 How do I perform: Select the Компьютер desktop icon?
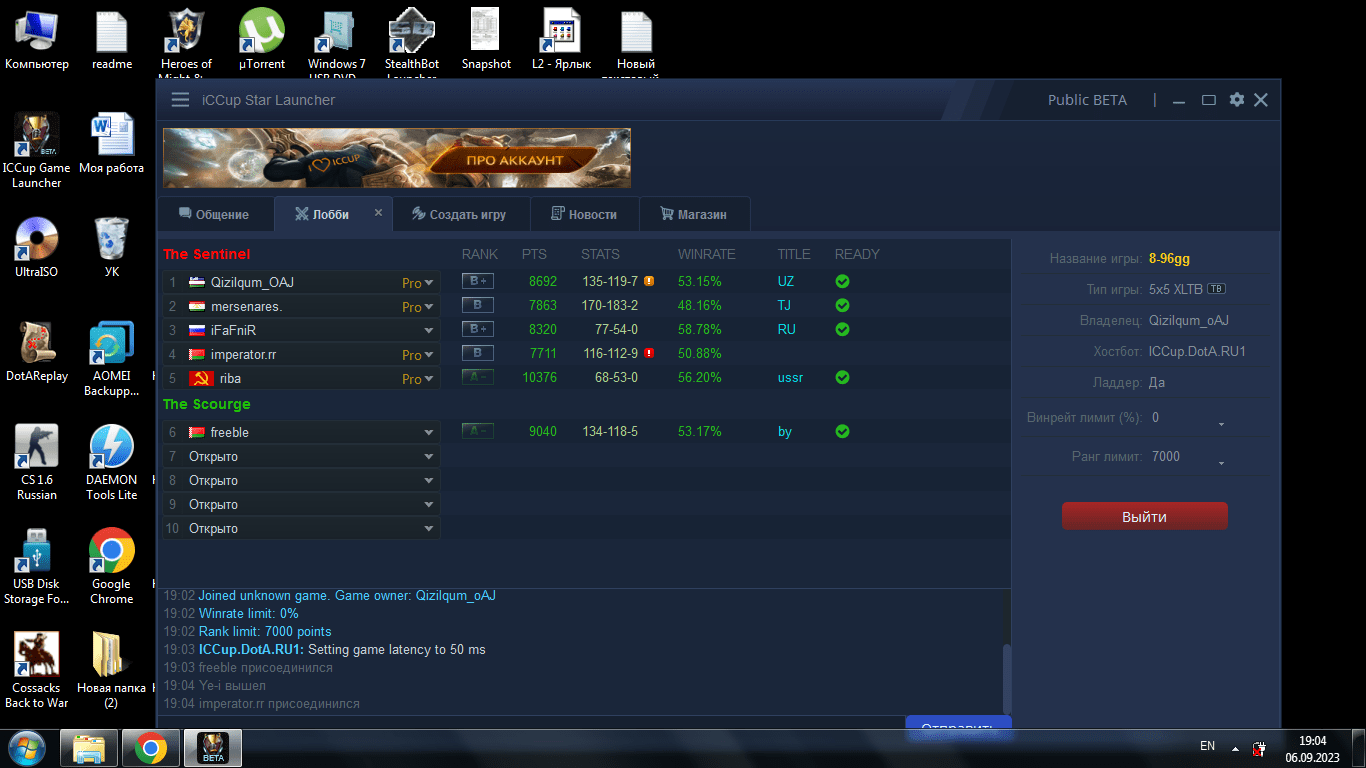coord(37,40)
